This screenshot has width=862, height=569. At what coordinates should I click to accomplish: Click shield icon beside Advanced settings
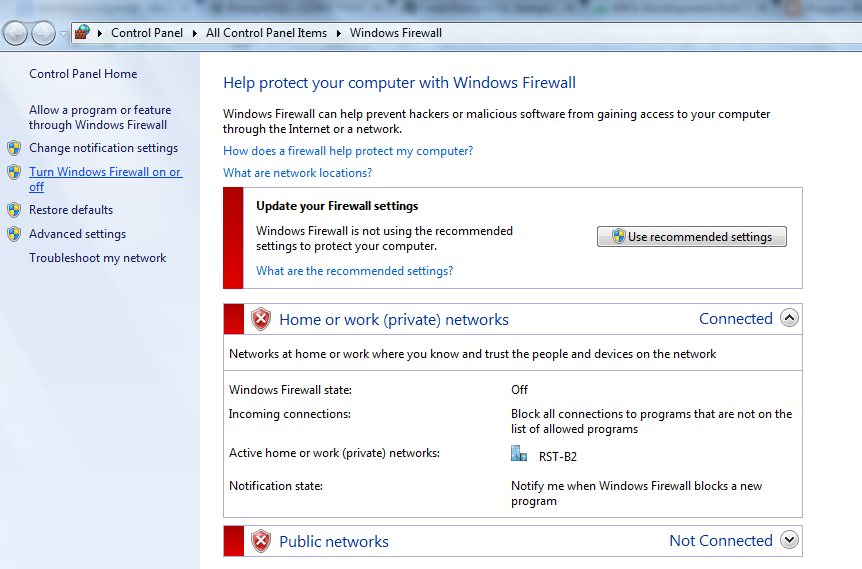click(14, 234)
